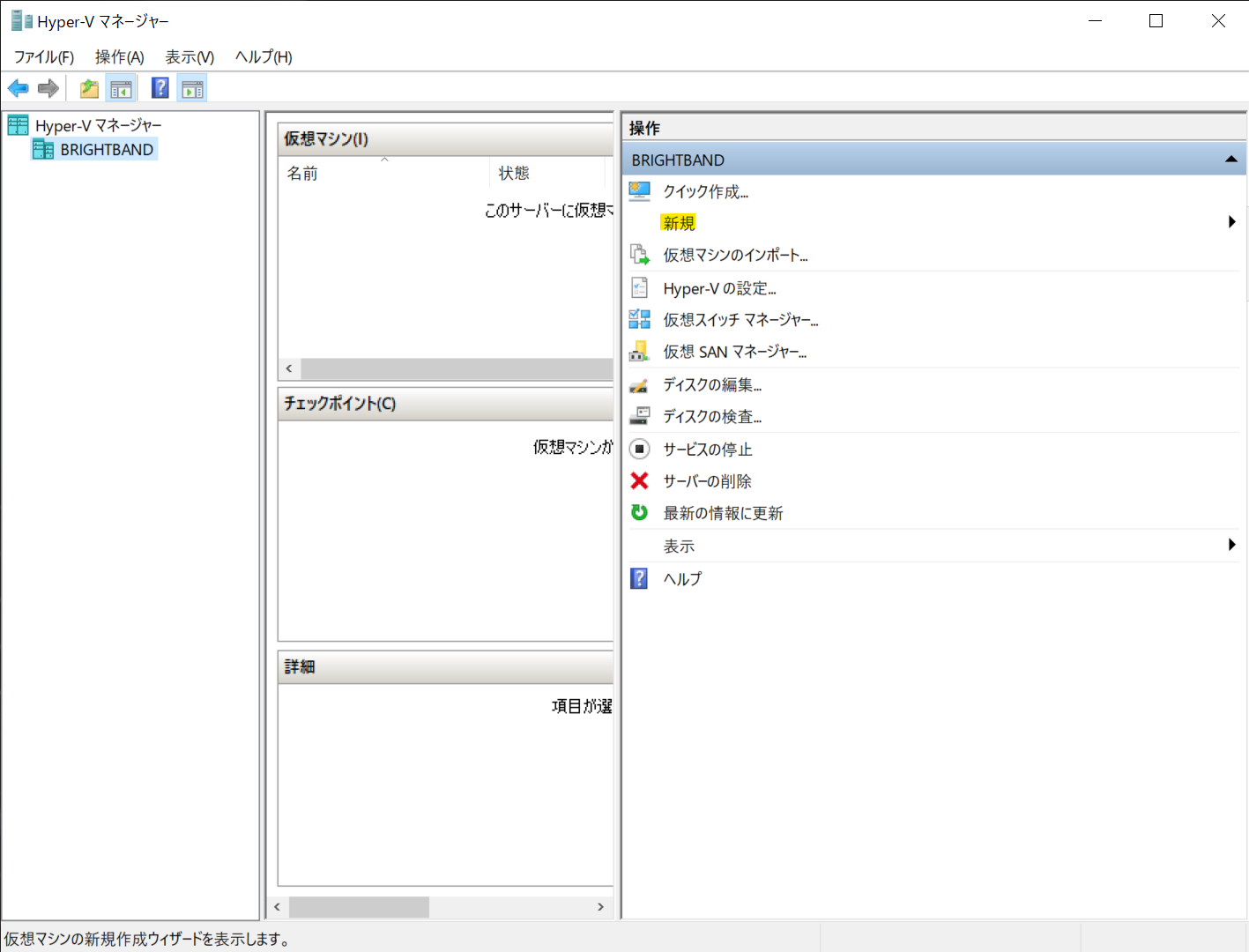Choose サービスの停止 action
The image size is (1249, 952).
click(x=708, y=449)
